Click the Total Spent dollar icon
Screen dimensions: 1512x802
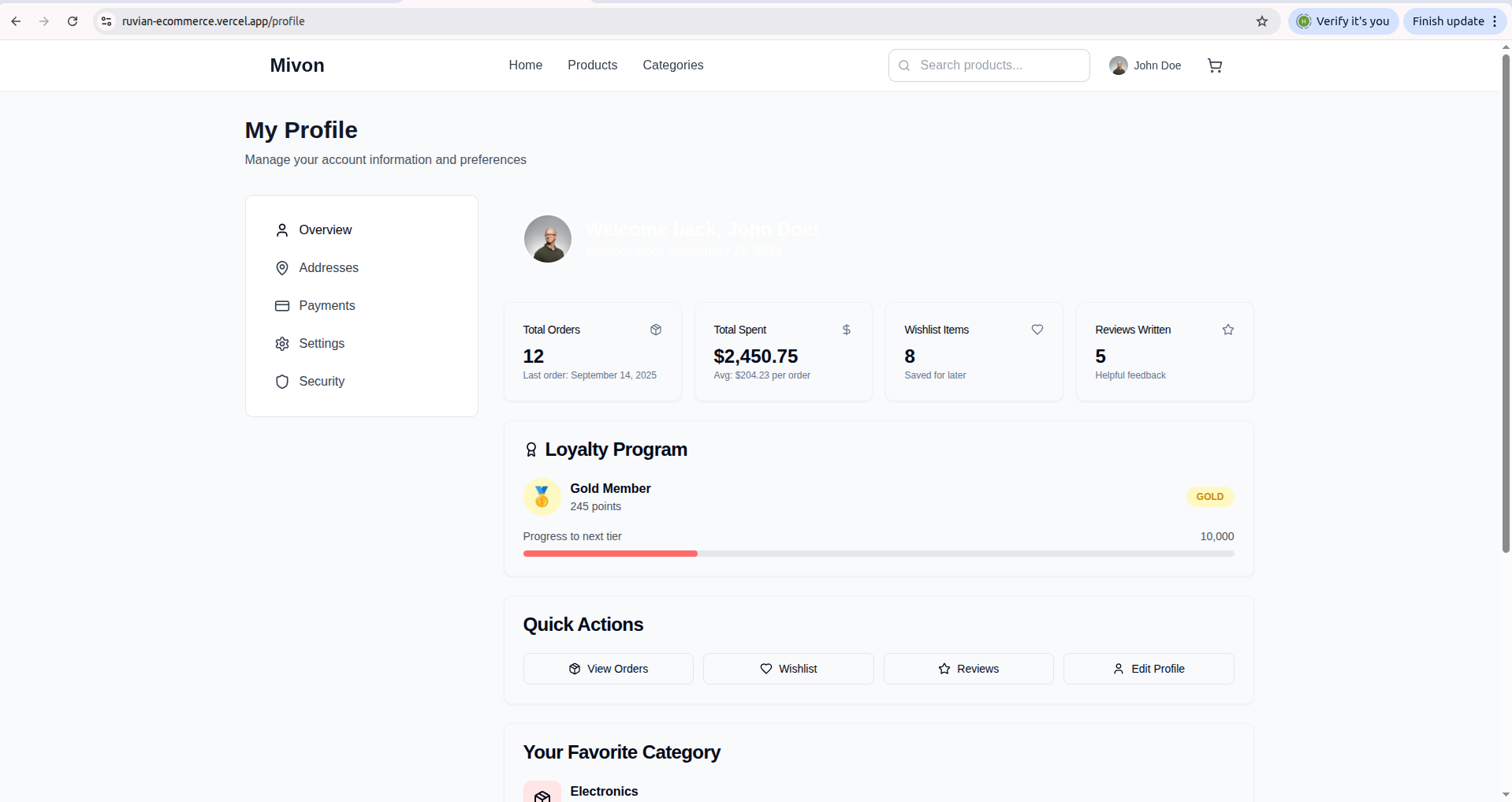(x=847, y=330)
